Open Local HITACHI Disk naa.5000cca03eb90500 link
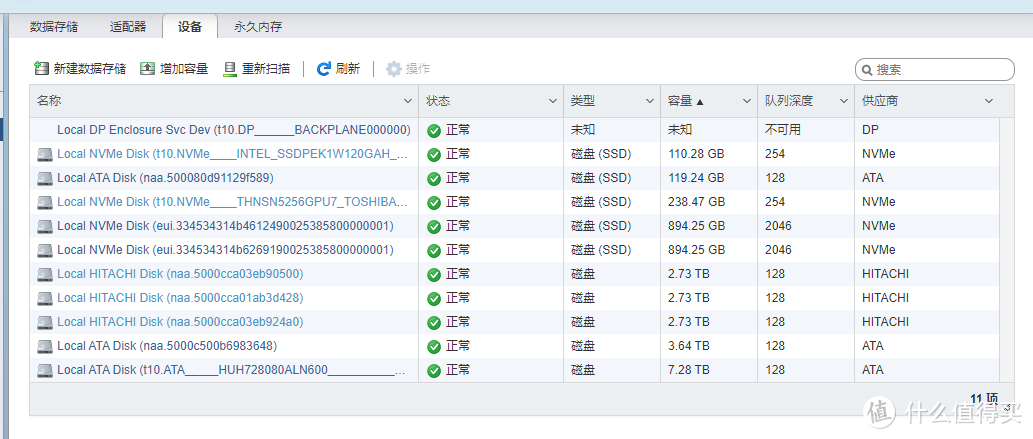1033x439 pixels. point(180,274)
